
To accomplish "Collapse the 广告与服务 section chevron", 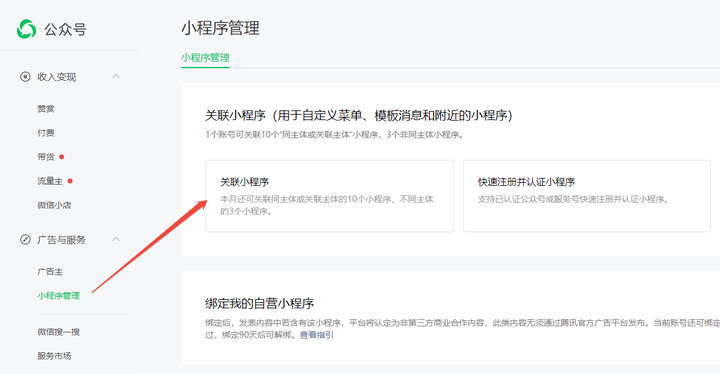I will pos(116,239).
